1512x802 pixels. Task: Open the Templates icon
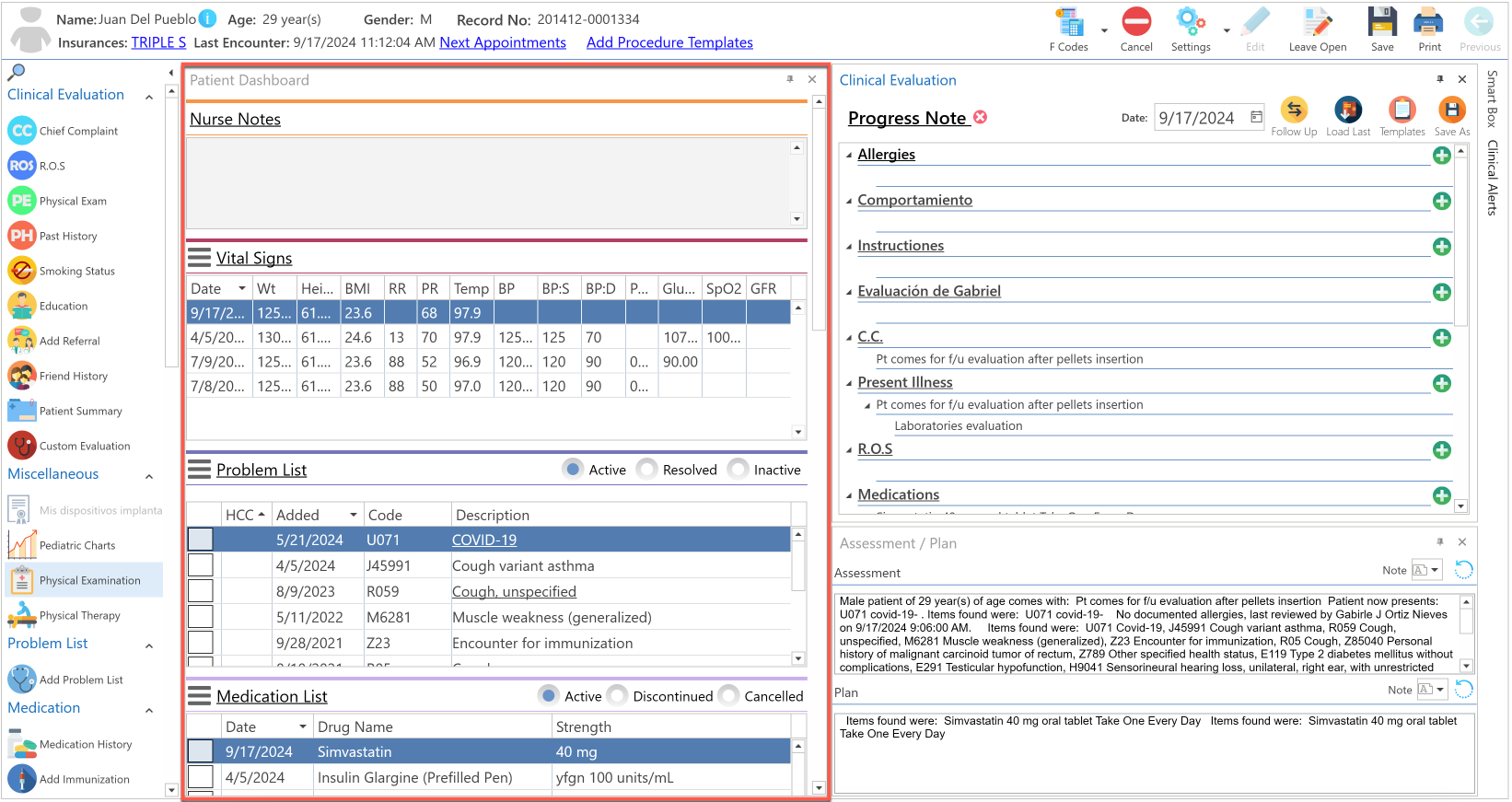1402,110
